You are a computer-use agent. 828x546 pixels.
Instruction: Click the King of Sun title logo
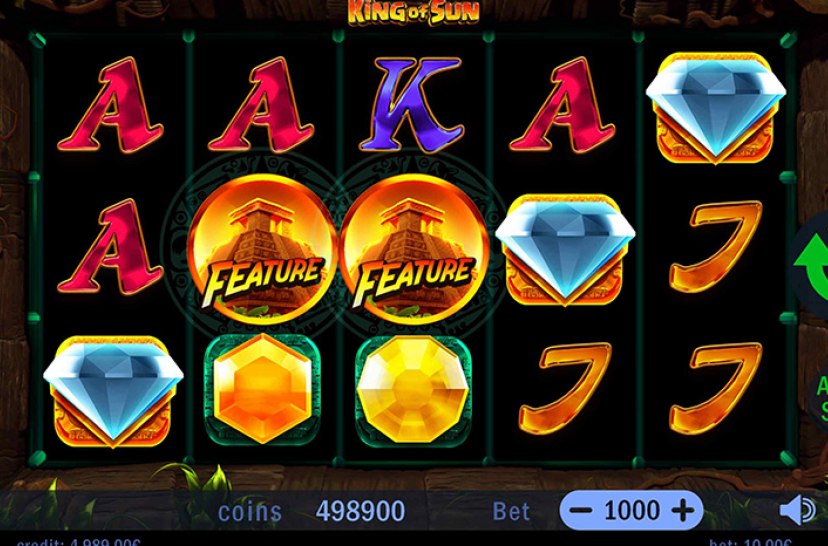[413, 13]
